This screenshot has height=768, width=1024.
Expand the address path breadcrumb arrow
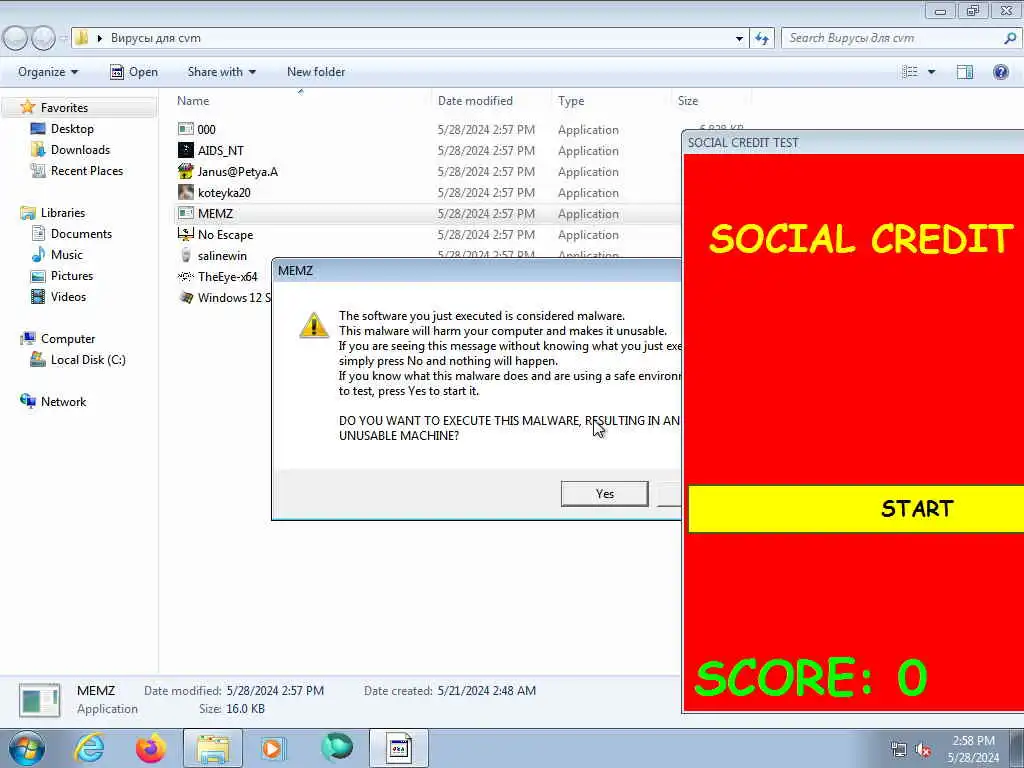[x=100, y=39]
